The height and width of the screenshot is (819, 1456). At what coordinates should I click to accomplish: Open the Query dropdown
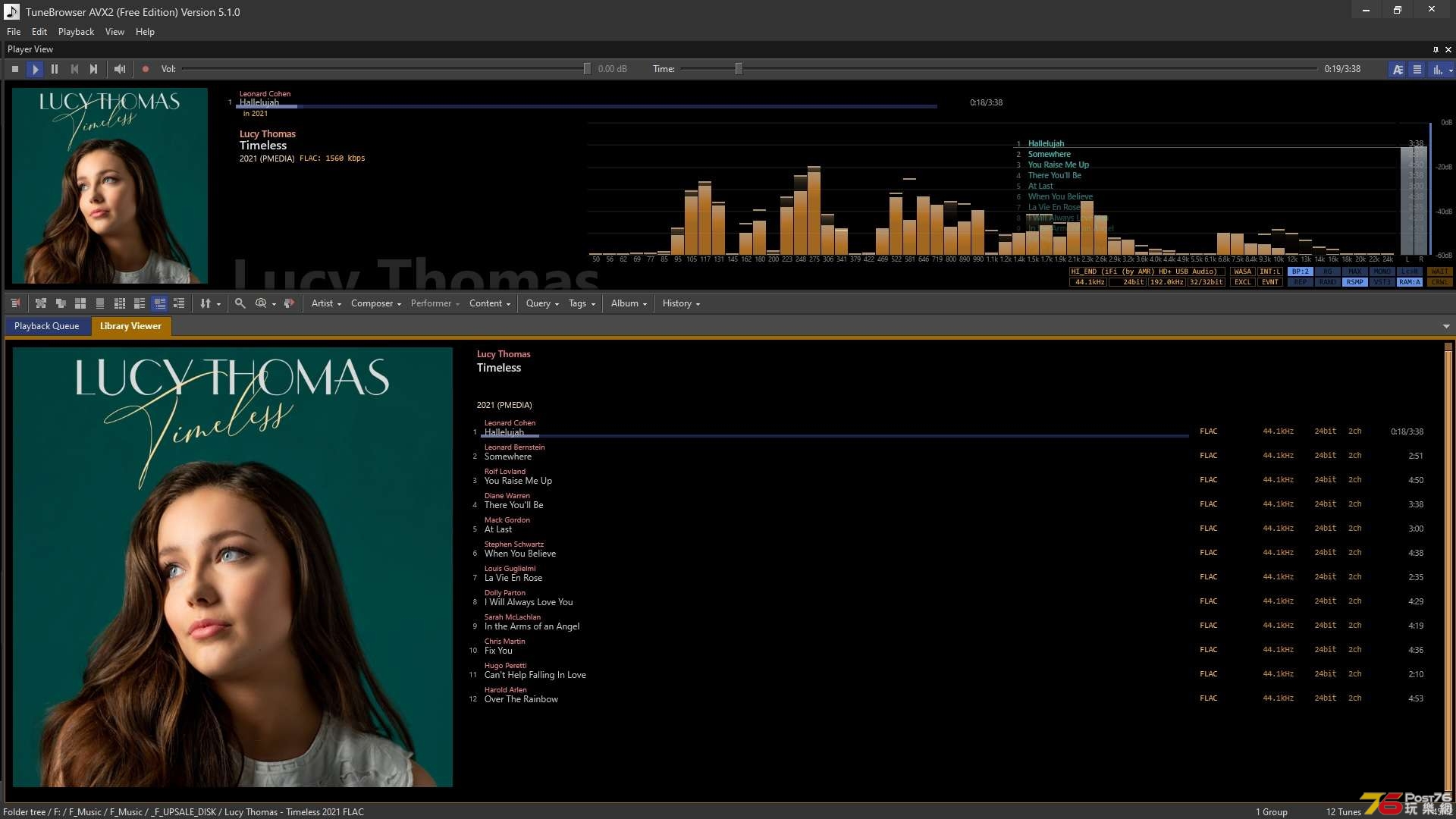pyautogui.click(x=542, y=303)
